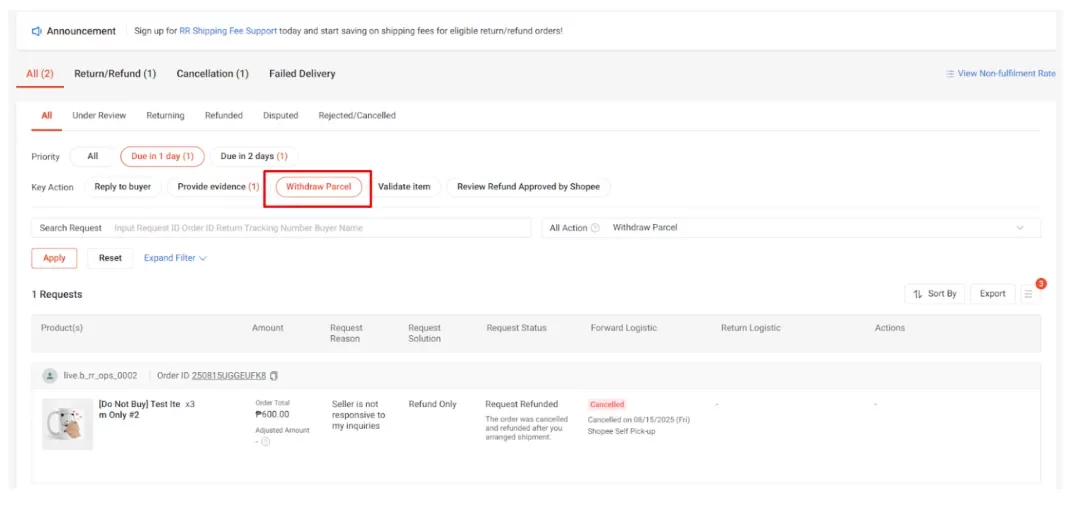Open the RR Shipping Fee Support link

[228, 31]
